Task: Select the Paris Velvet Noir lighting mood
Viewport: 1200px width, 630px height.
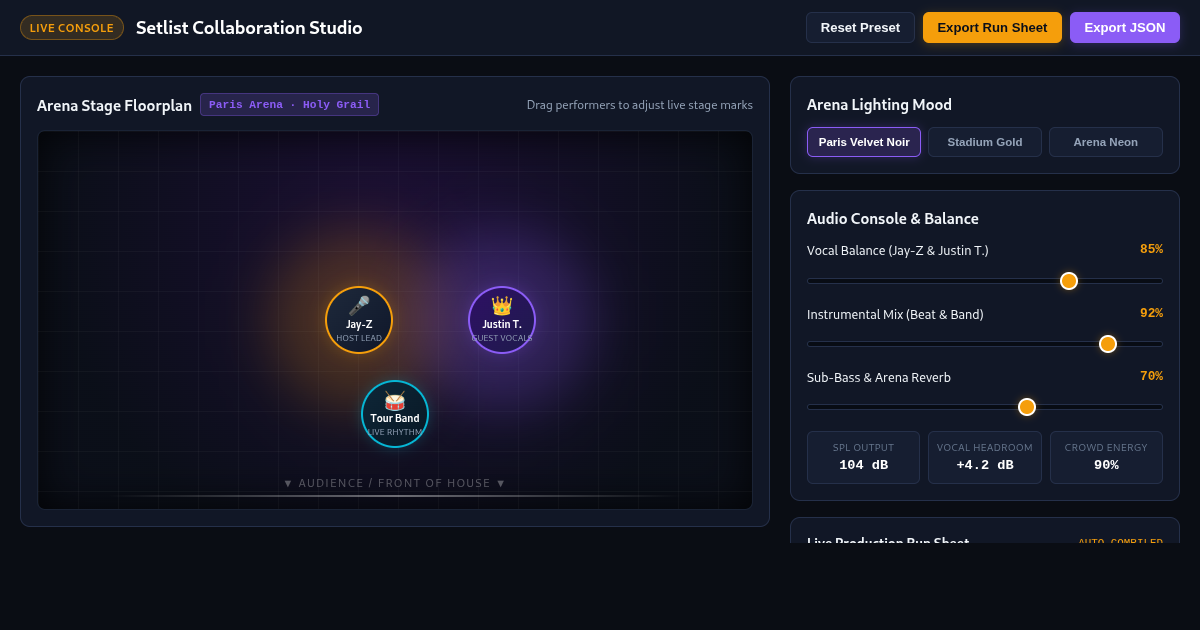Action: [x=864, y=142]
